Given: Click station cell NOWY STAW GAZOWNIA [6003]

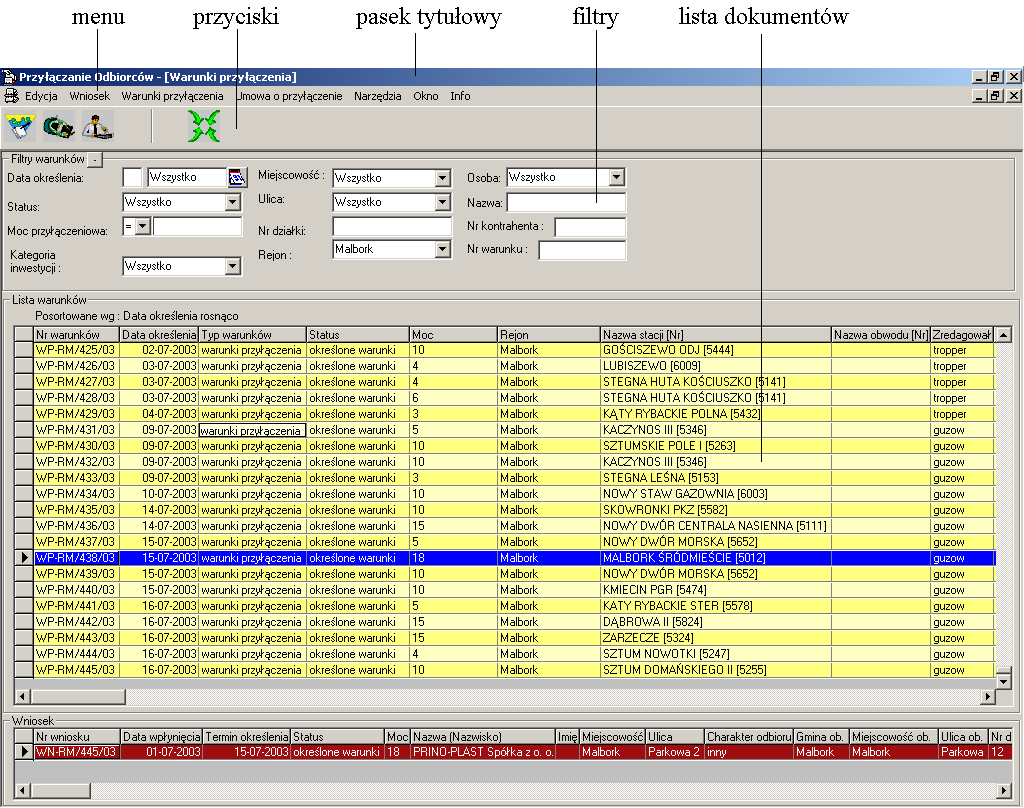Looking at the screenshot, I should (x=716, y=494).
